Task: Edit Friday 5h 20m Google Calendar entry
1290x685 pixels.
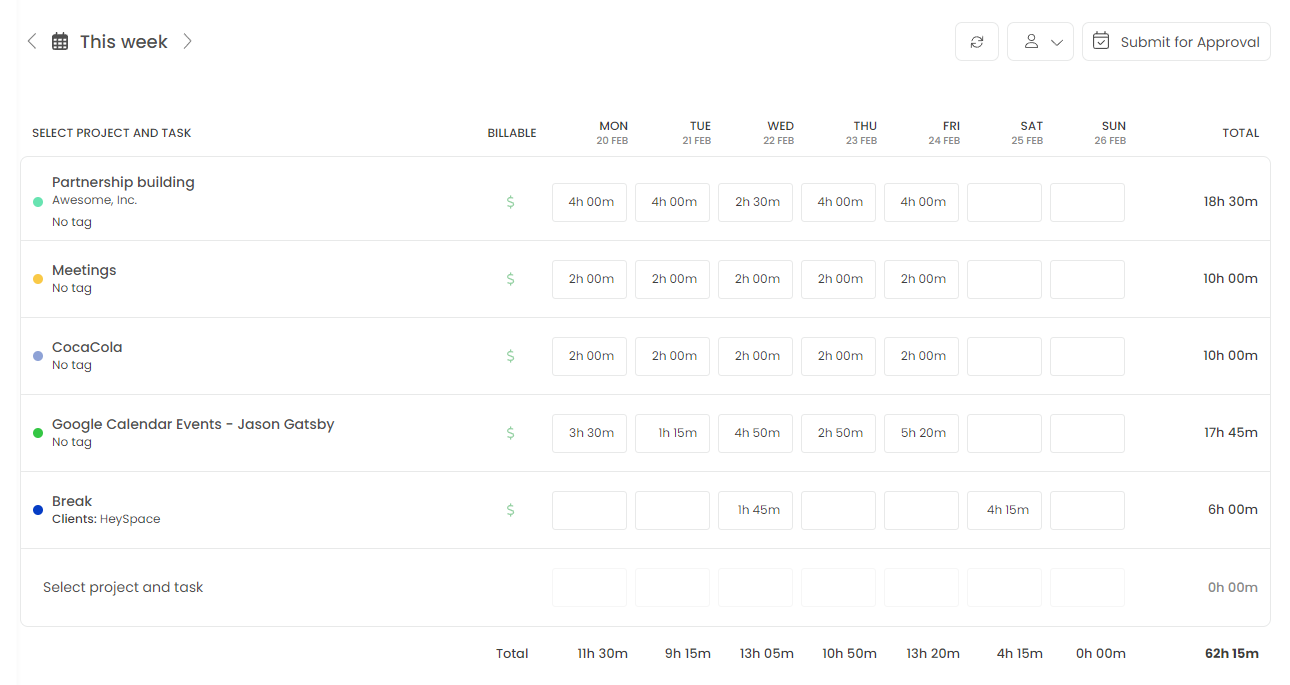Action: click(922, 433)
